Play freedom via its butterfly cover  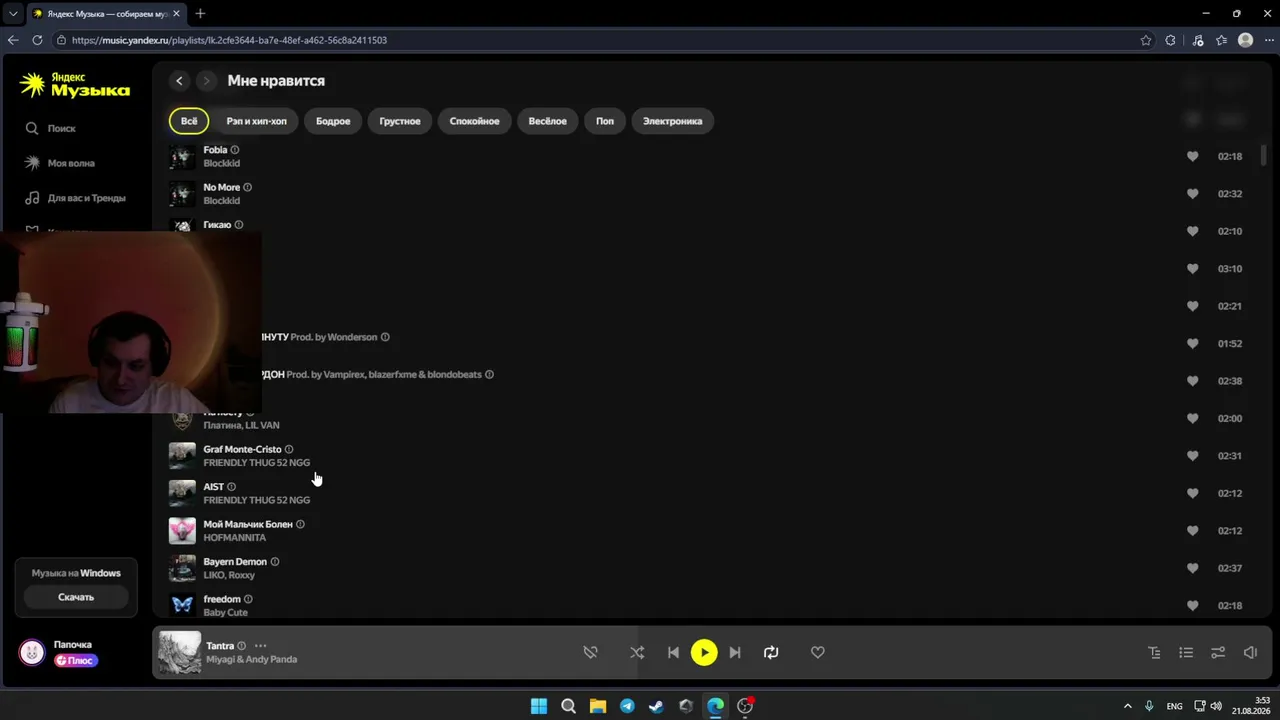coord(182,605)
